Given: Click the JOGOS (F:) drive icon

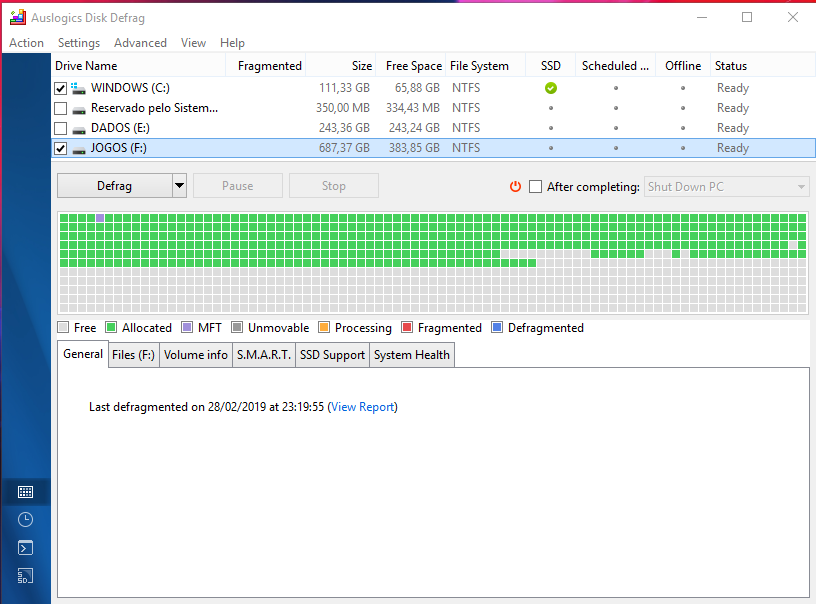Looking at the screenshot, I should [x=78, y=148].
